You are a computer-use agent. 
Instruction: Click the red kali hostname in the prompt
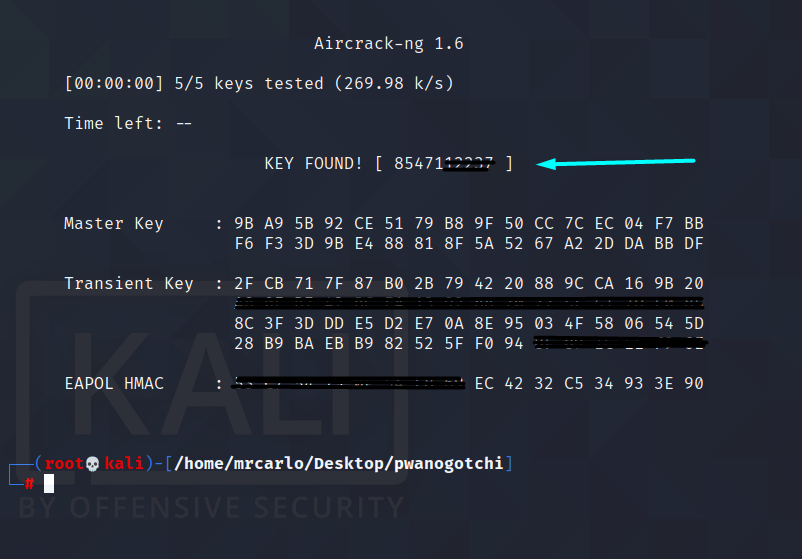[124, 463]
